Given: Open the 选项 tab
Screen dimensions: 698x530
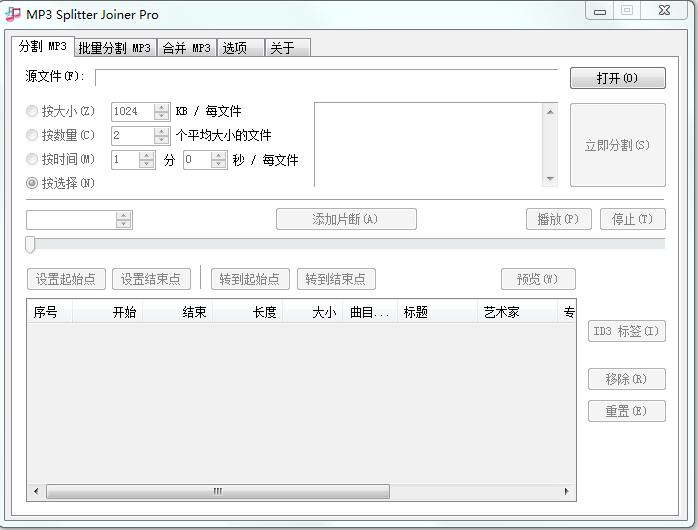Looking at the screenshot, I should point(240,48).
